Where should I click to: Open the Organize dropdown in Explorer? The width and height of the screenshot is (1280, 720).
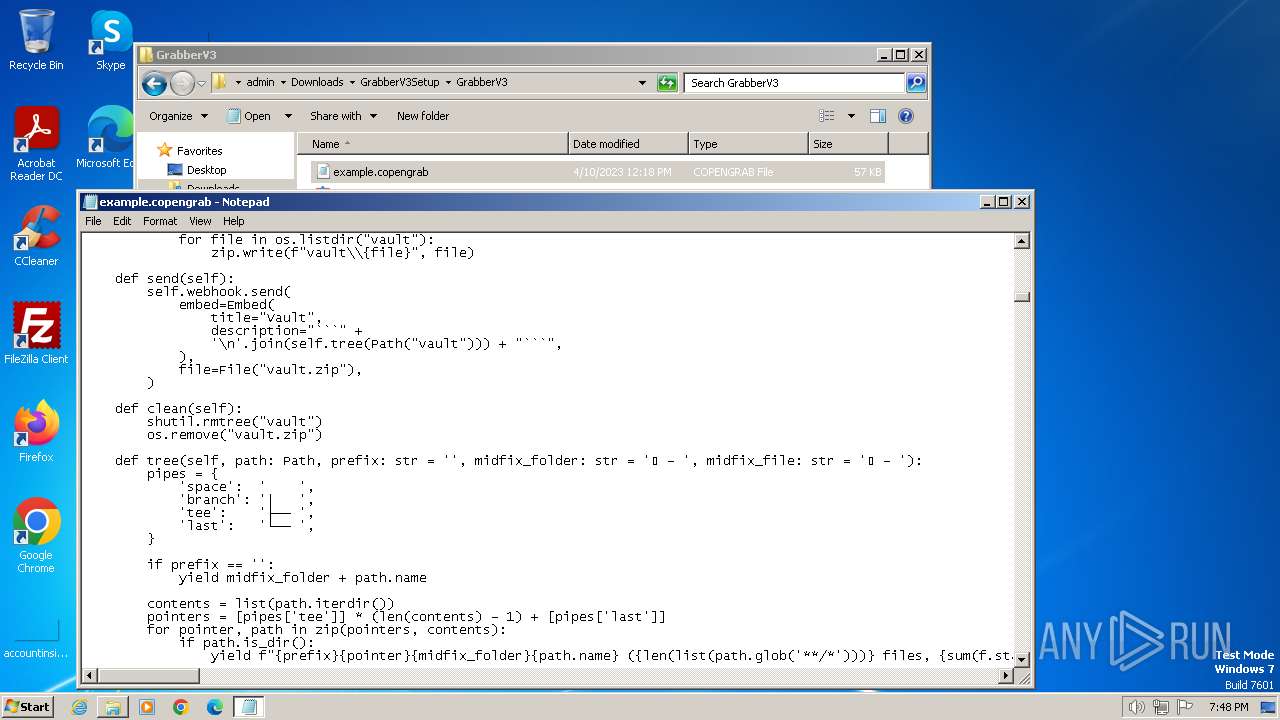[x=178, y=116]
